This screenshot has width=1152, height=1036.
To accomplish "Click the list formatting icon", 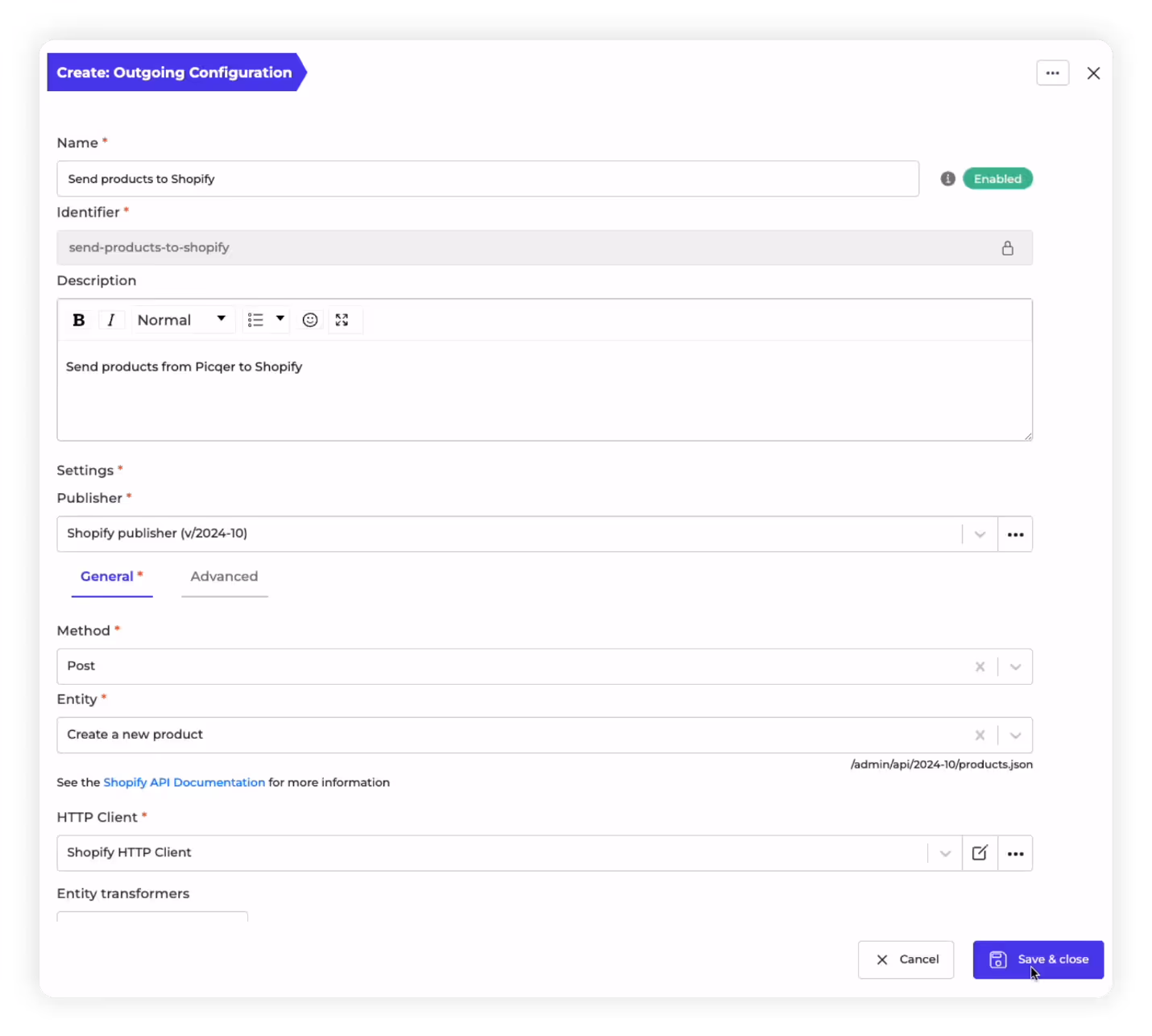I will pyautogui.click(x=255, y=320).
